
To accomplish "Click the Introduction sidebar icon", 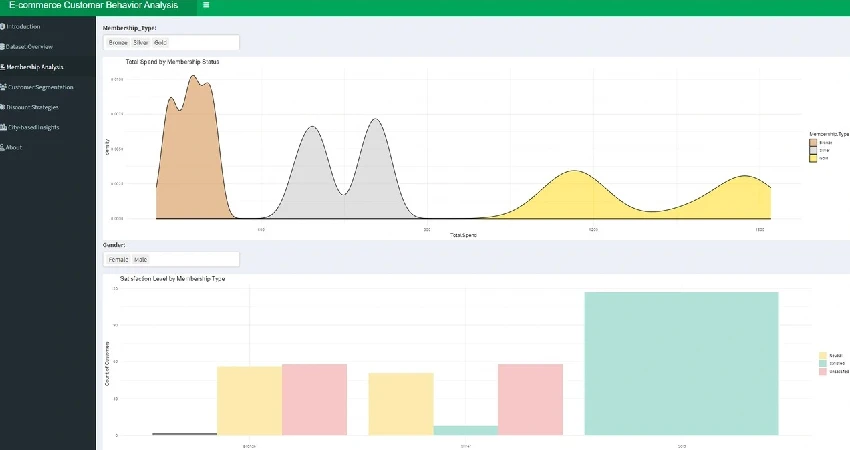I will coord(3,26).
